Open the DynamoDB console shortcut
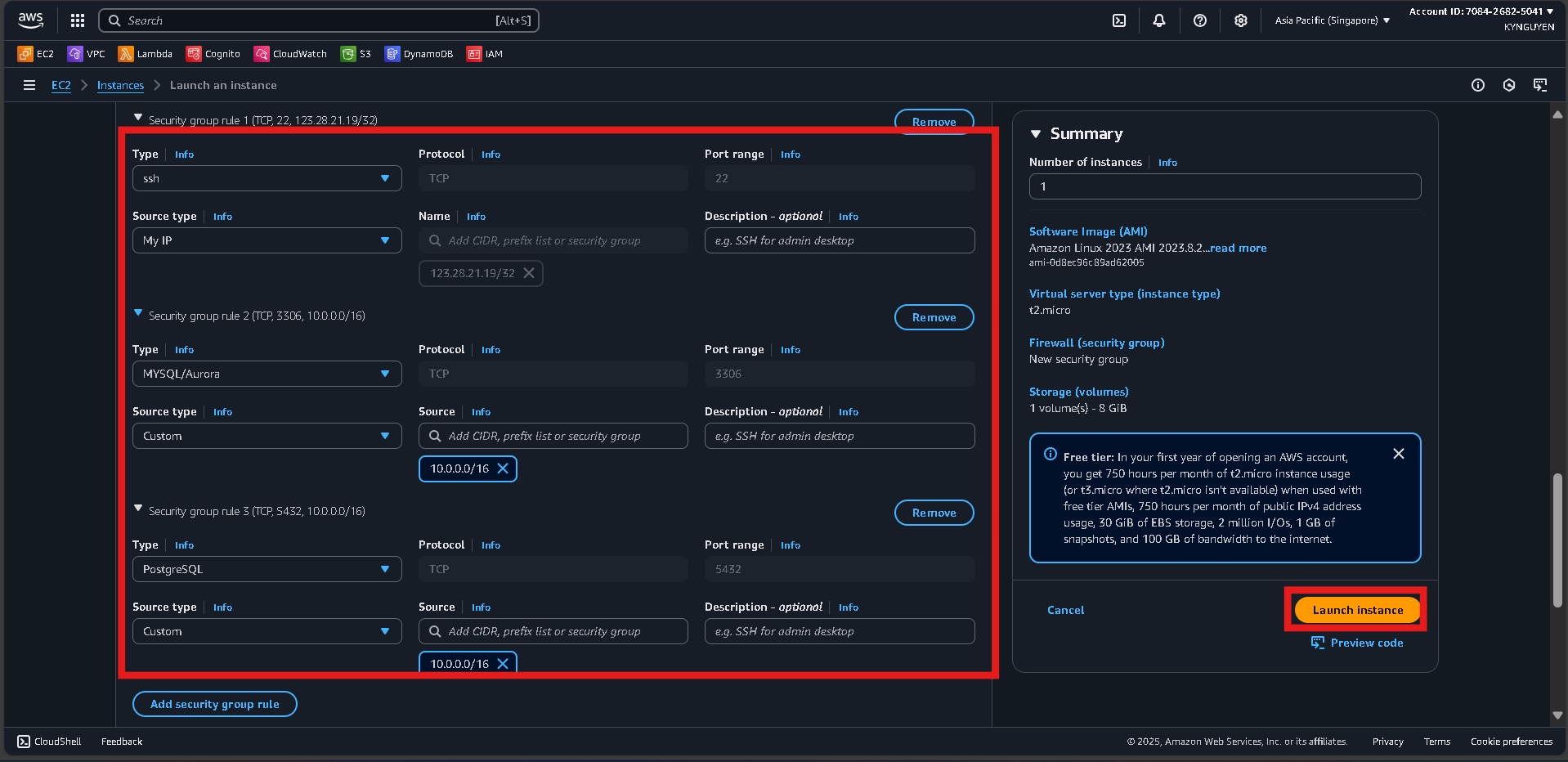The width and height of the screenshot is (1568, 762). (418, 53)
